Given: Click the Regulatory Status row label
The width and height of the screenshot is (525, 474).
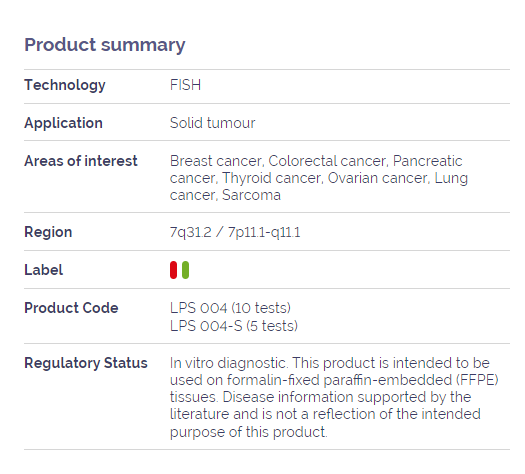Looking at the screenshot, I should click(86, 363).
